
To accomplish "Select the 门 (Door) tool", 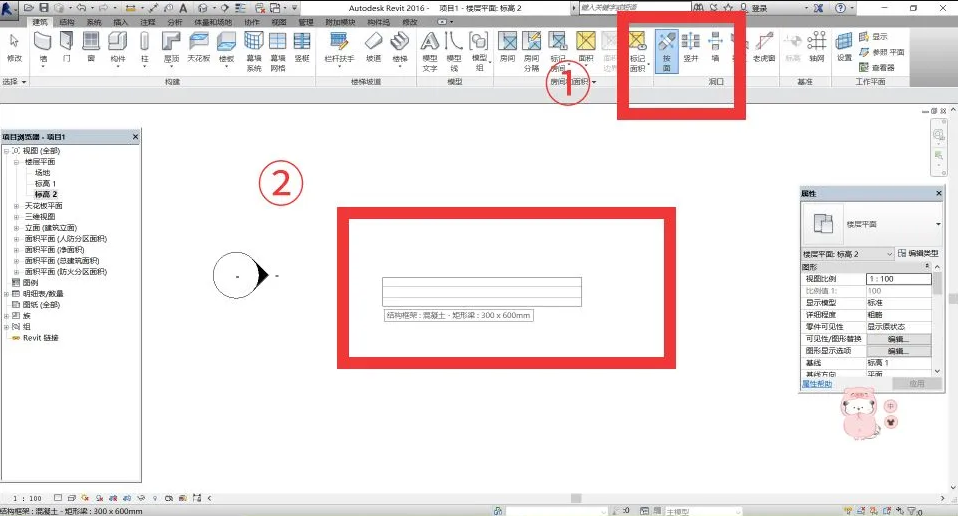I will pos(66,48).
